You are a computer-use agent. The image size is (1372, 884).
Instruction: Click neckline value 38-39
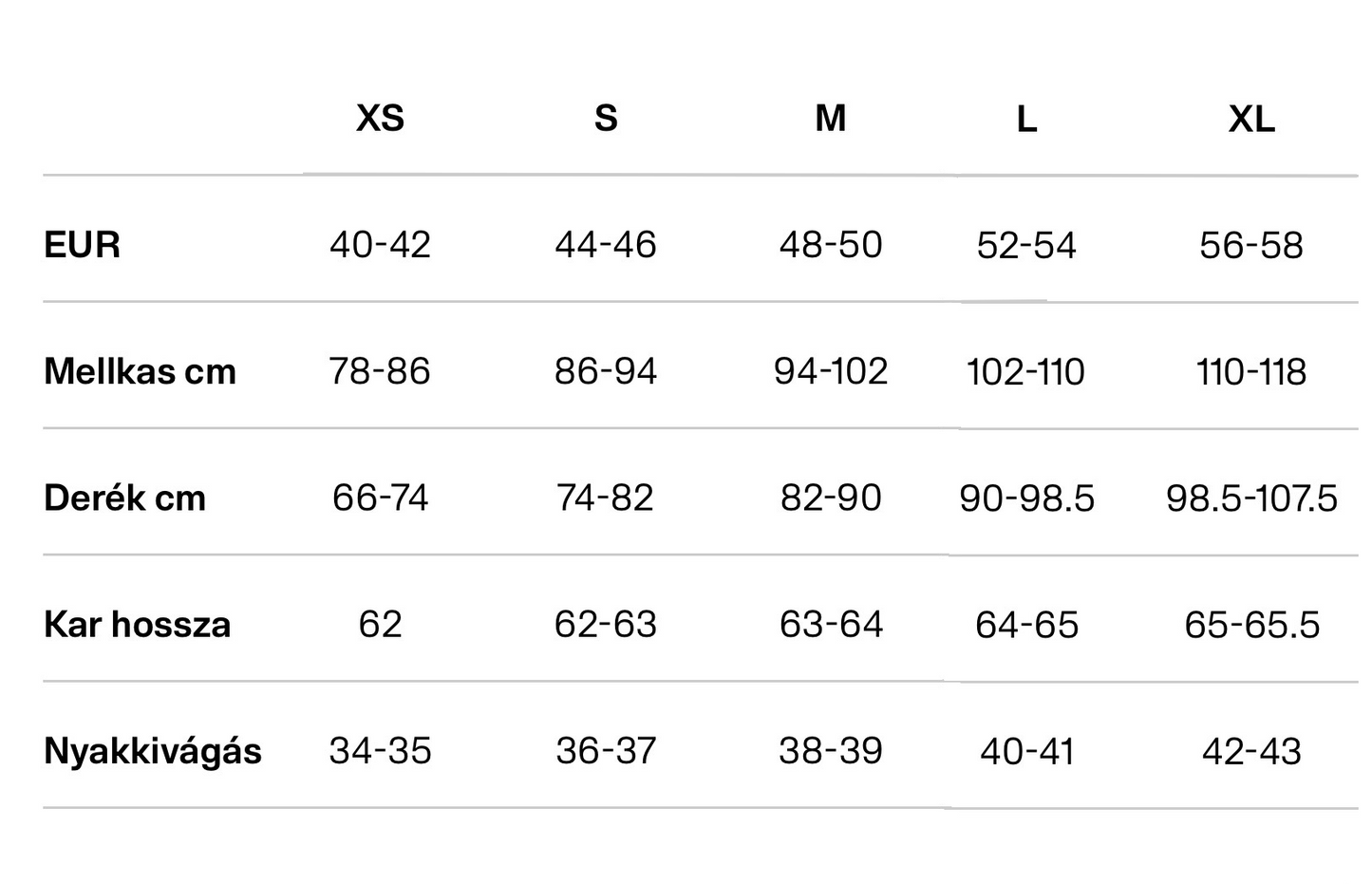coord(831,751)
